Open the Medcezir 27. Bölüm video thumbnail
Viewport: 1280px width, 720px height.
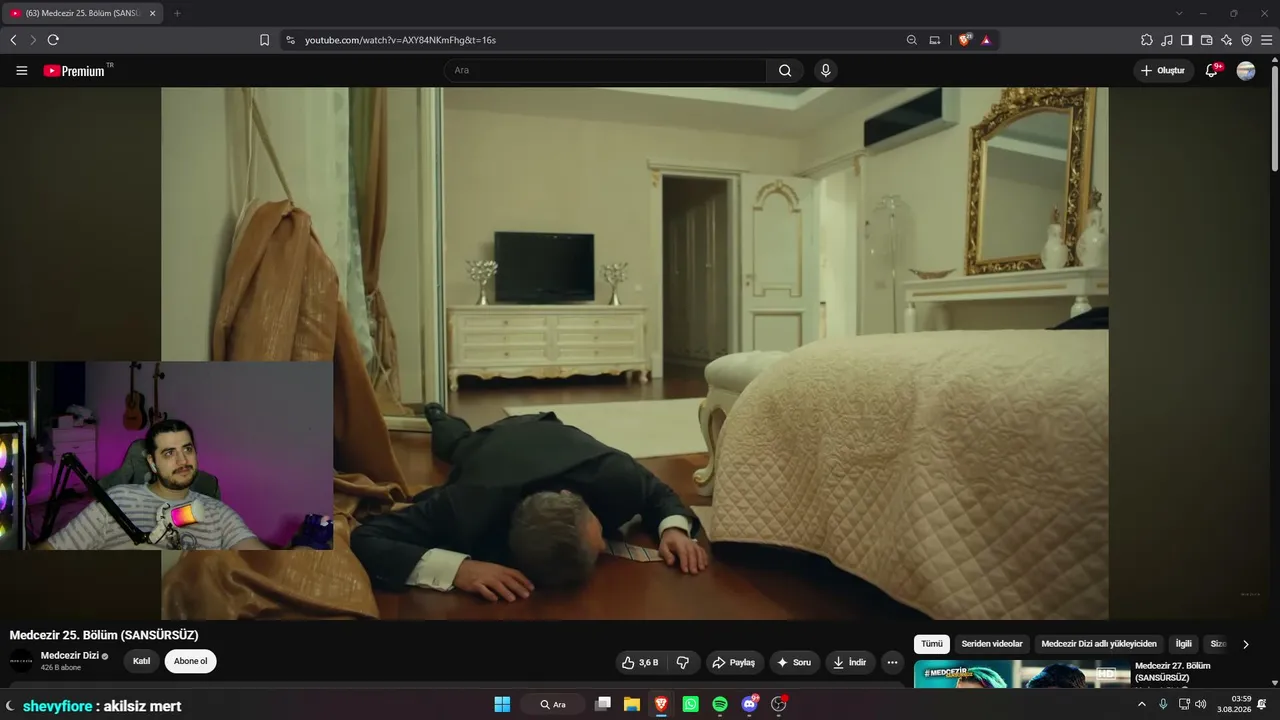click(x=1021, y=674)
